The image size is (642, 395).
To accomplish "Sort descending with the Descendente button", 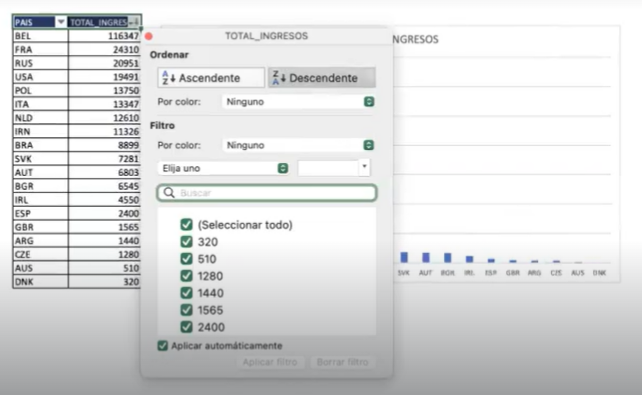I will [x=322, y=78].
